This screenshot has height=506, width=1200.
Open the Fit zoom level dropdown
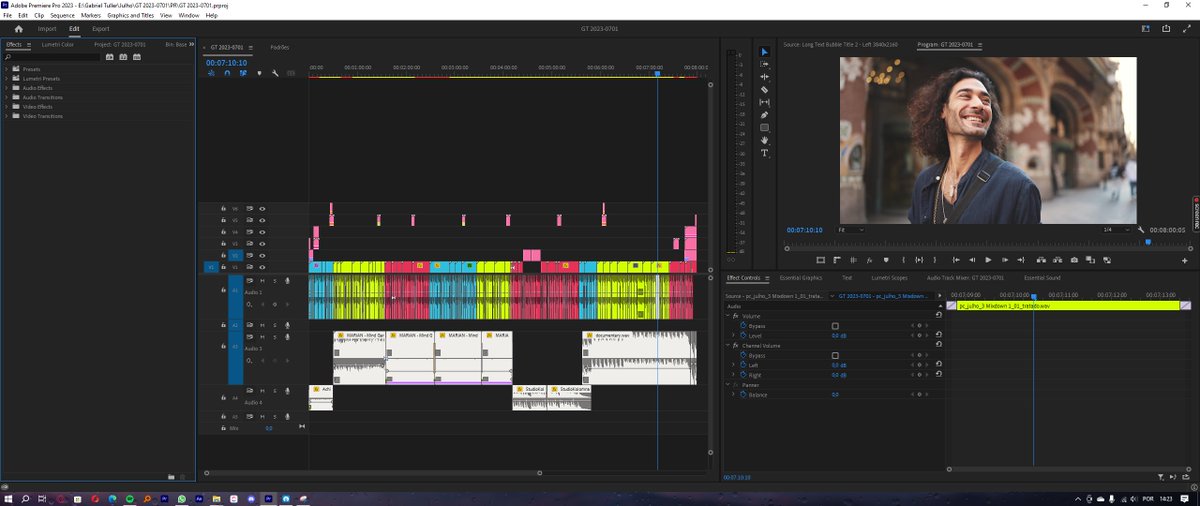[x=850, y=229]
